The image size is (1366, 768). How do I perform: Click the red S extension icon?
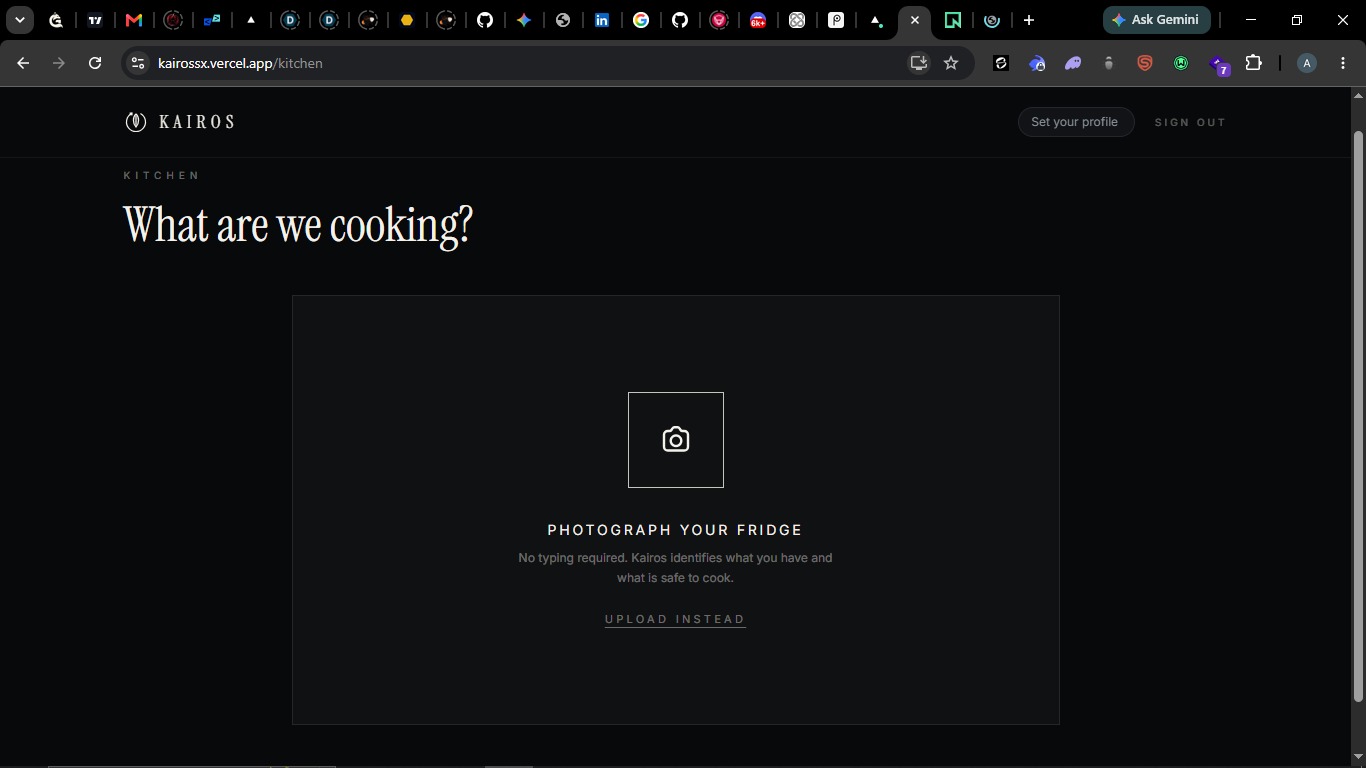[x=1145, y=63]
